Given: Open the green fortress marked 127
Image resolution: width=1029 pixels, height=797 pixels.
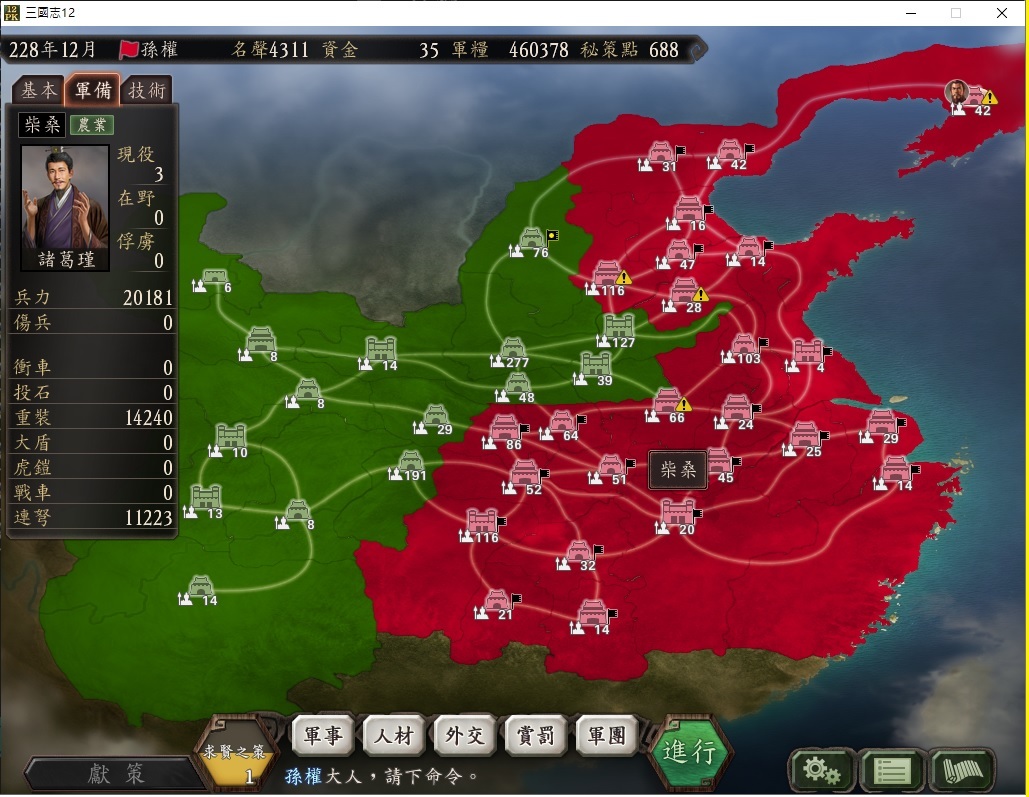Looking at the screenshot, I should (x=619, y=328).
